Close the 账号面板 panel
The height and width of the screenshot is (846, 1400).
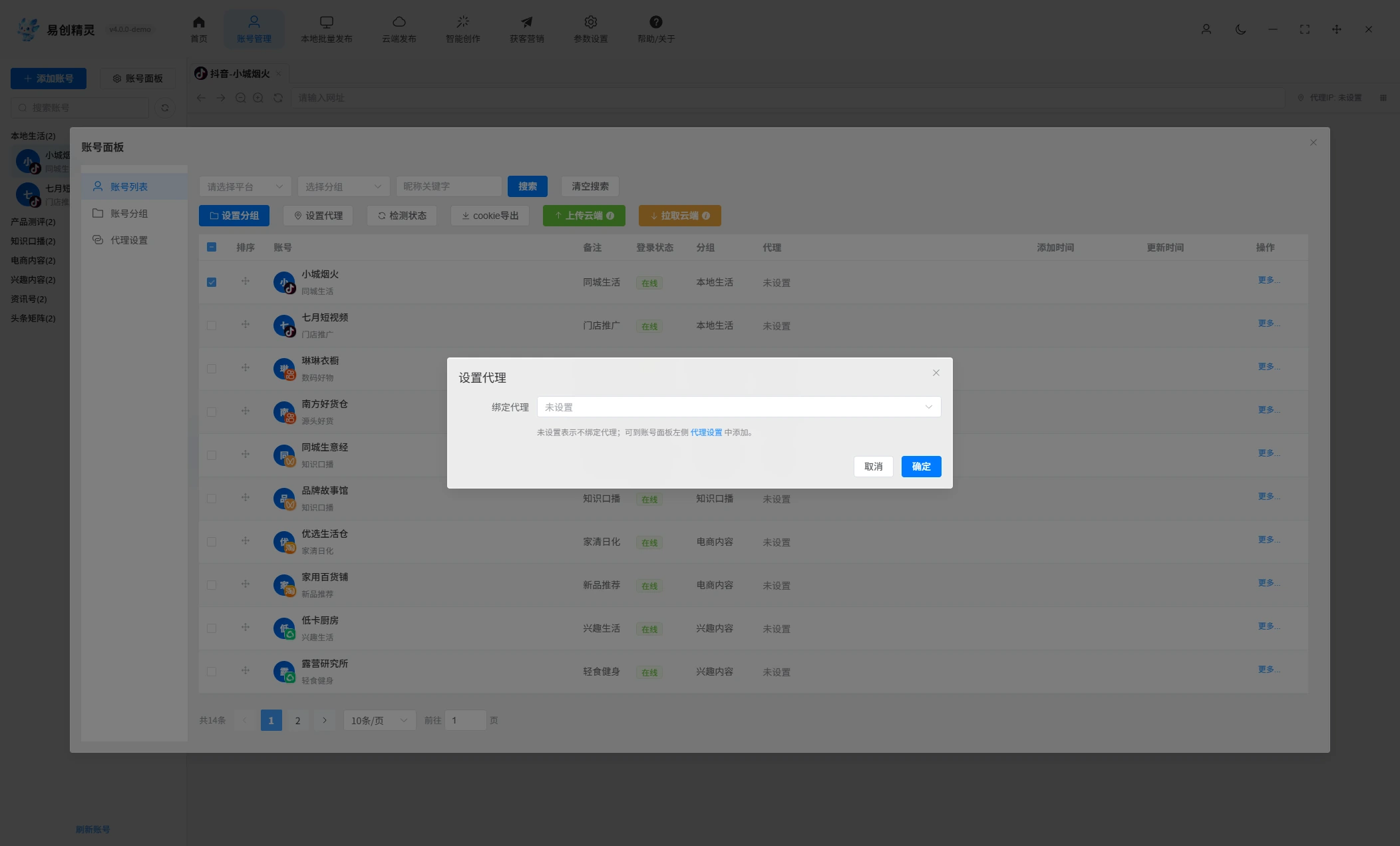point(1313,142)
